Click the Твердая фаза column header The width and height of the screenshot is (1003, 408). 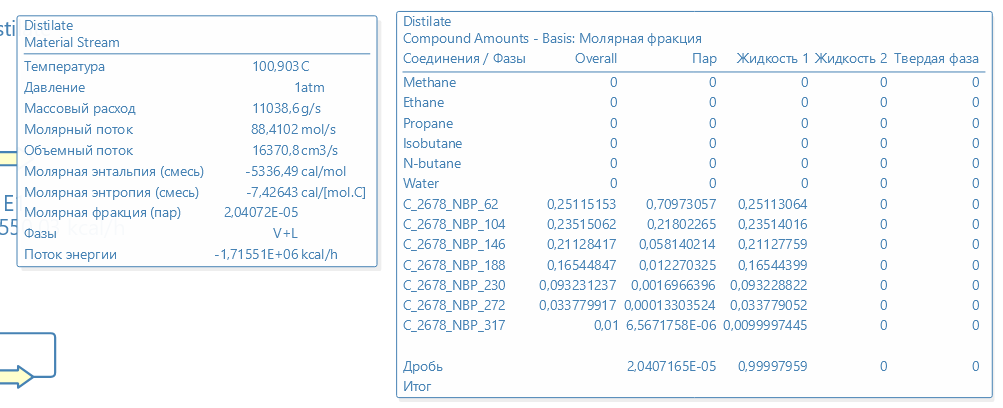(936, 59)
